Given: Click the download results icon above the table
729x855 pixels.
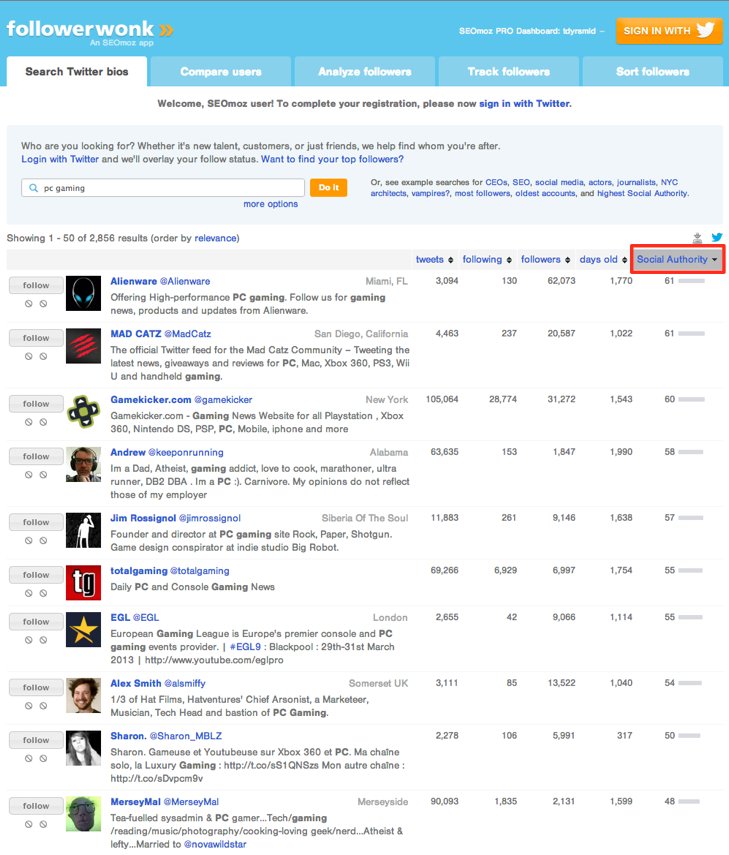Looking at the screenshot, I should tap(697, 238).
